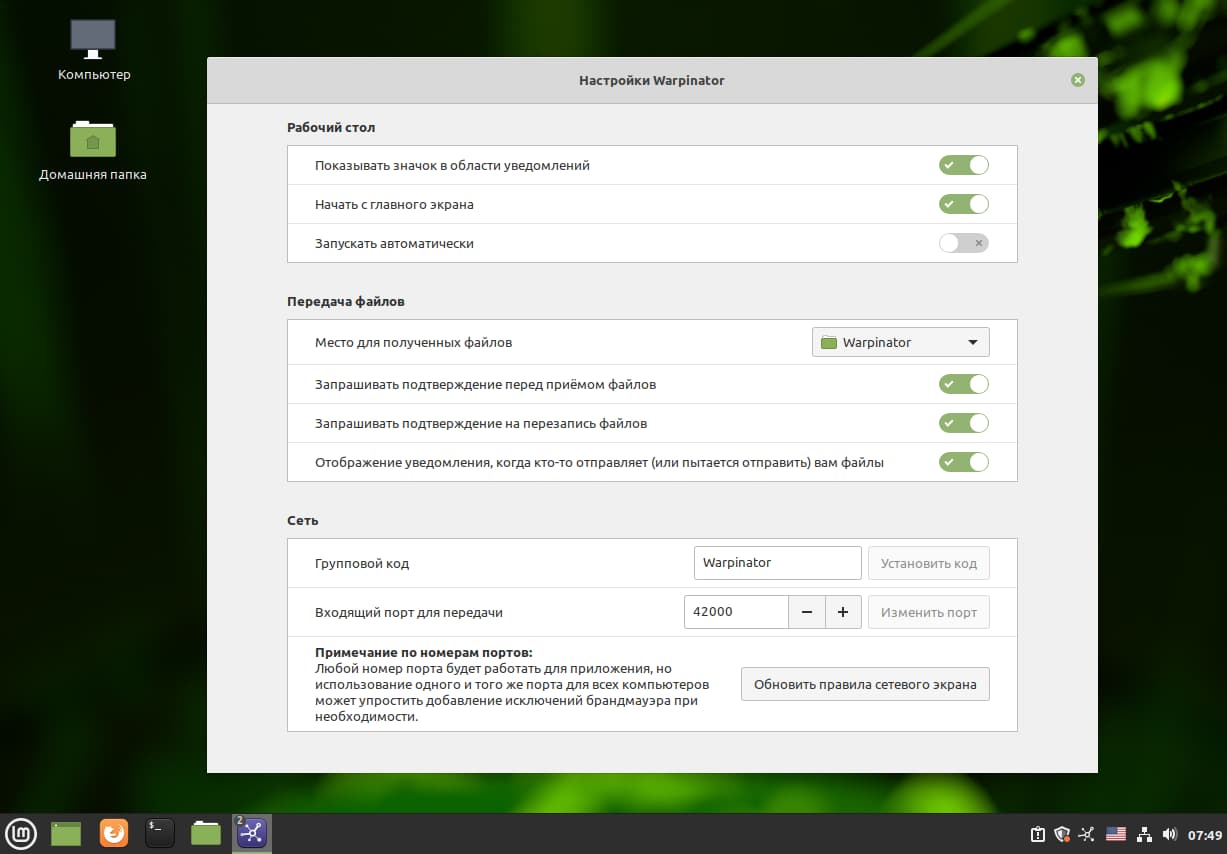Viewport: 1227px width, 854px height.
Task: Toggle Показывать значок в области уведомлений
Action: [963, 165]
